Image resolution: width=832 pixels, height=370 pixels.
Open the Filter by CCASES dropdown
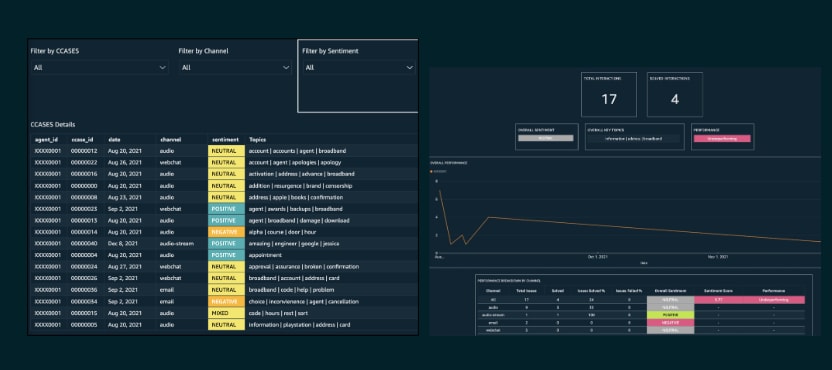tap(99, 67)
